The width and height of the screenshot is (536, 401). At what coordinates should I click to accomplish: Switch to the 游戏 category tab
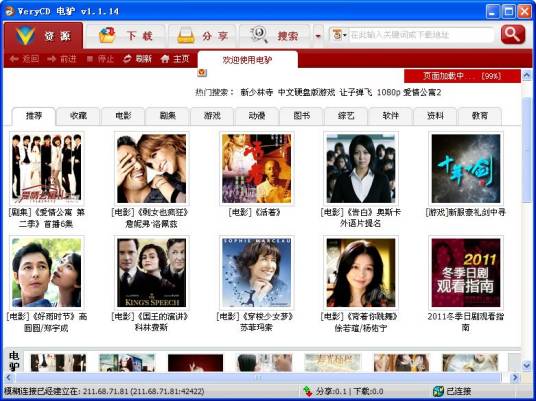point(212,116)
